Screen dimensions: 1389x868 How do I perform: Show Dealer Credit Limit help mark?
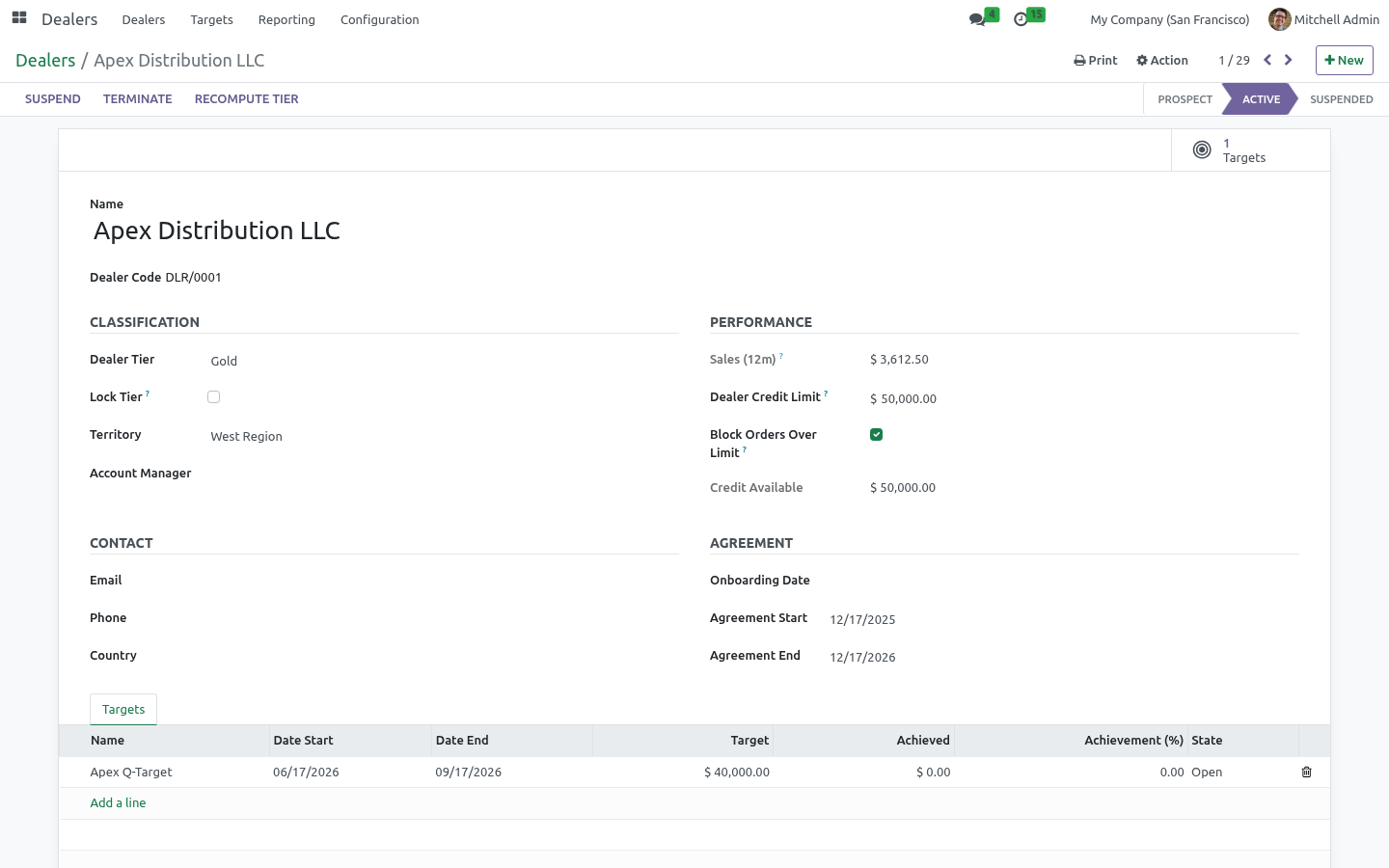(x=826, y=393)
